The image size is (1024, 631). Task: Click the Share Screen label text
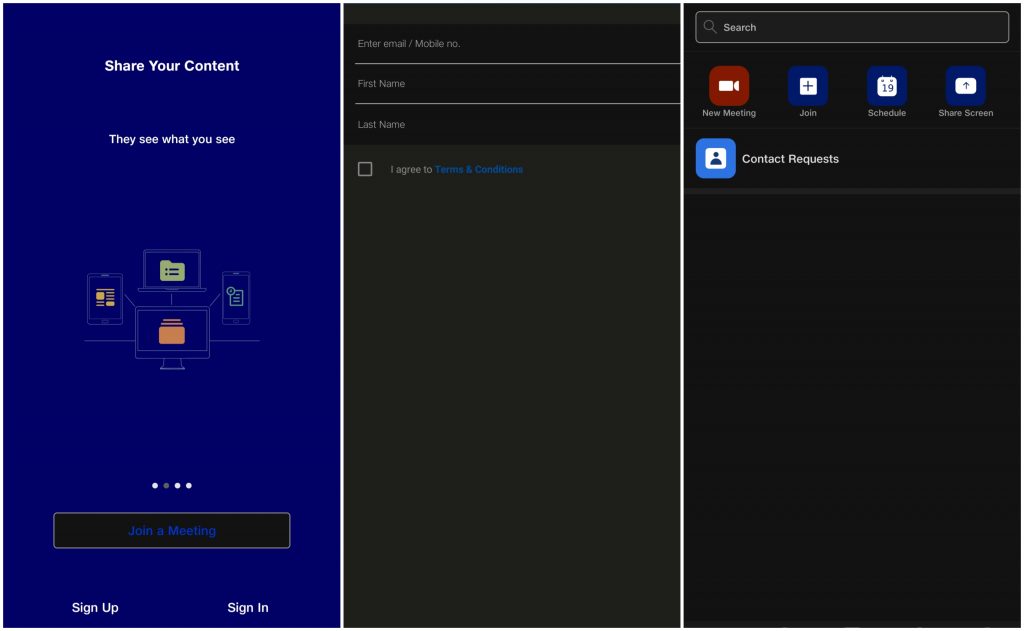[x=965, y=113]
